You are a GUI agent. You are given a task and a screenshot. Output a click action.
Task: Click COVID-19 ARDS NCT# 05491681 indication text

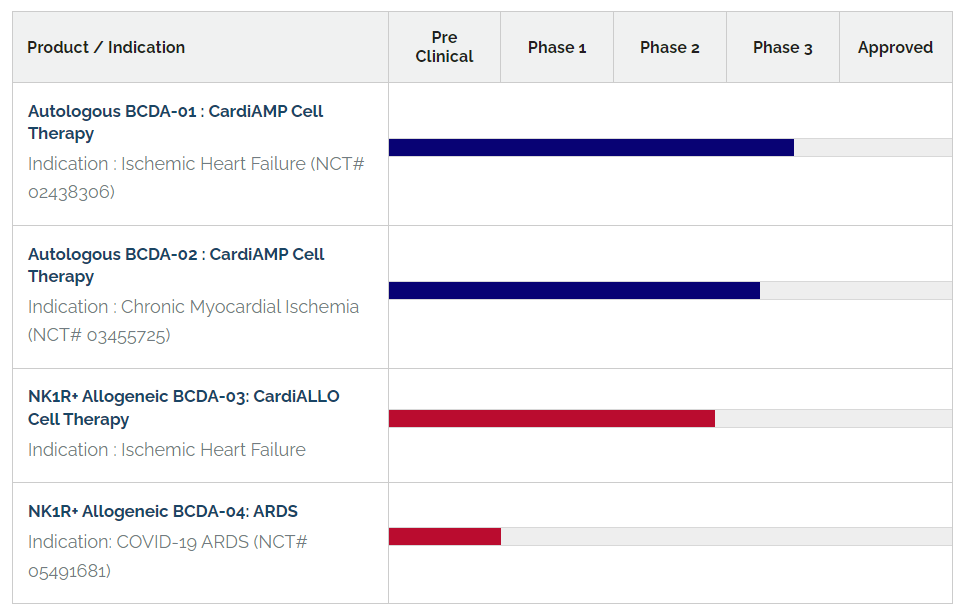168,556
